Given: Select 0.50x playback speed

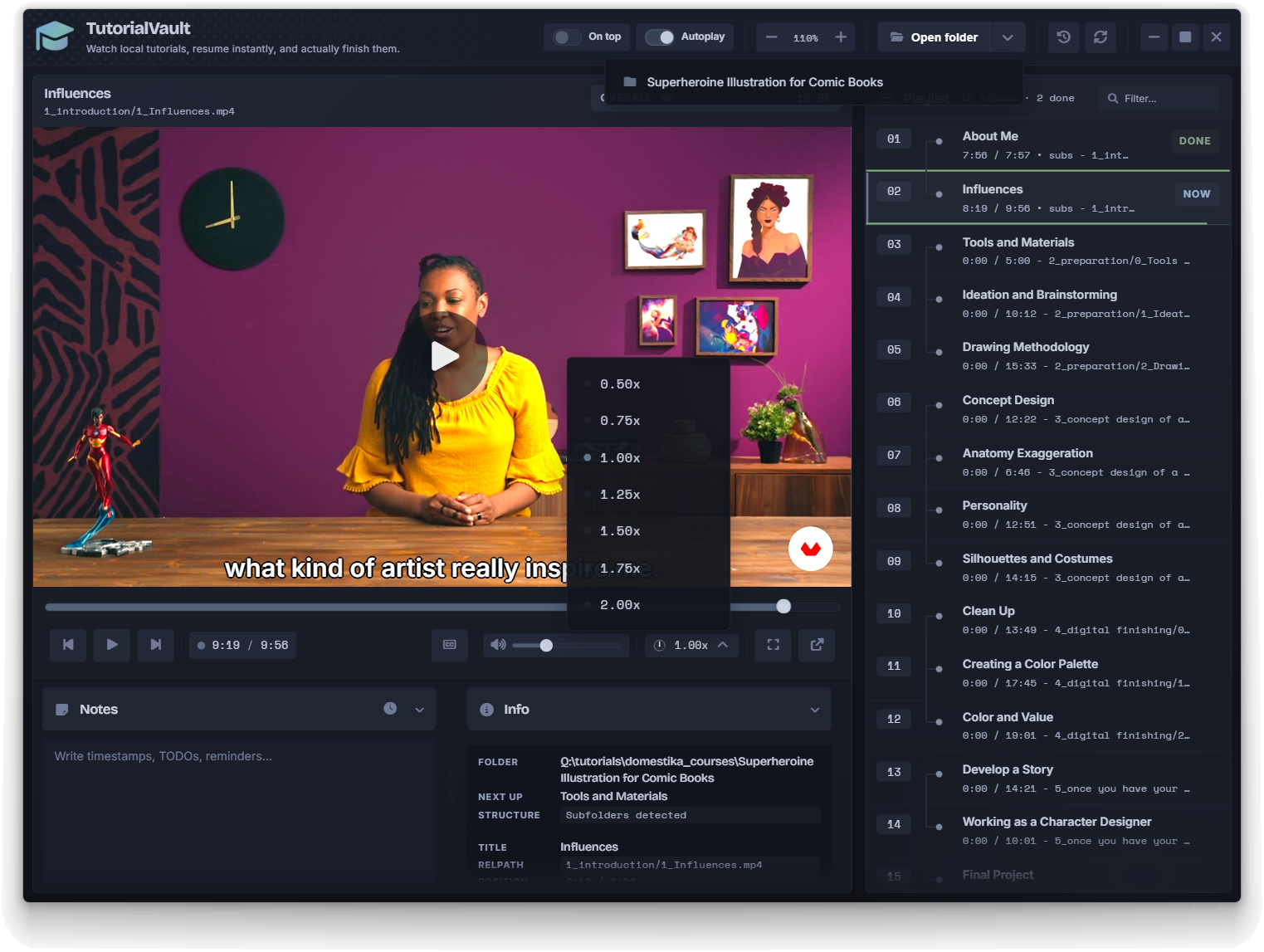Looking at the screenshot, I should [x=648, y=384].
